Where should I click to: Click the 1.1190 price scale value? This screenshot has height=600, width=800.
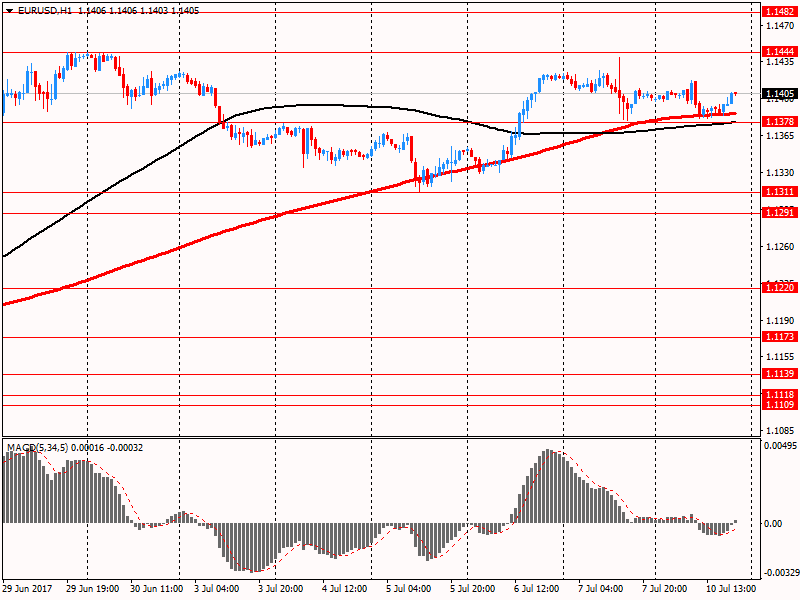[780, 320]
